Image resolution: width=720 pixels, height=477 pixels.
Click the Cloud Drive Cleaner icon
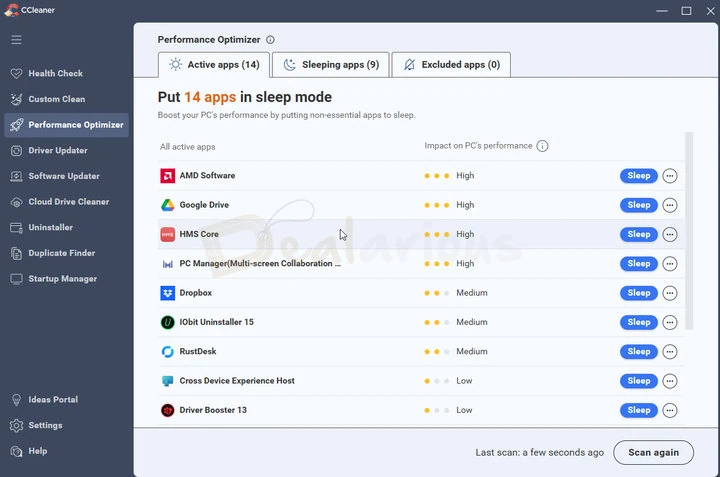tap(16, 202)
